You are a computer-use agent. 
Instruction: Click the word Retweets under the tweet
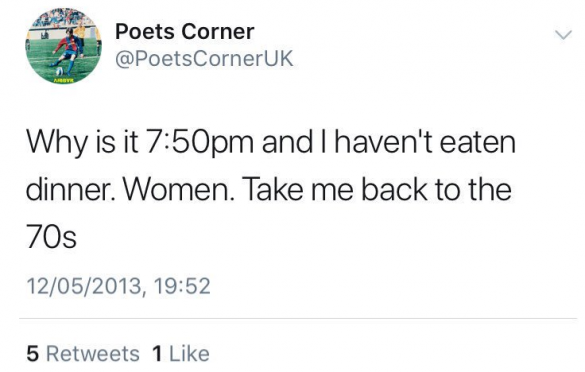(x=93, y=353)
